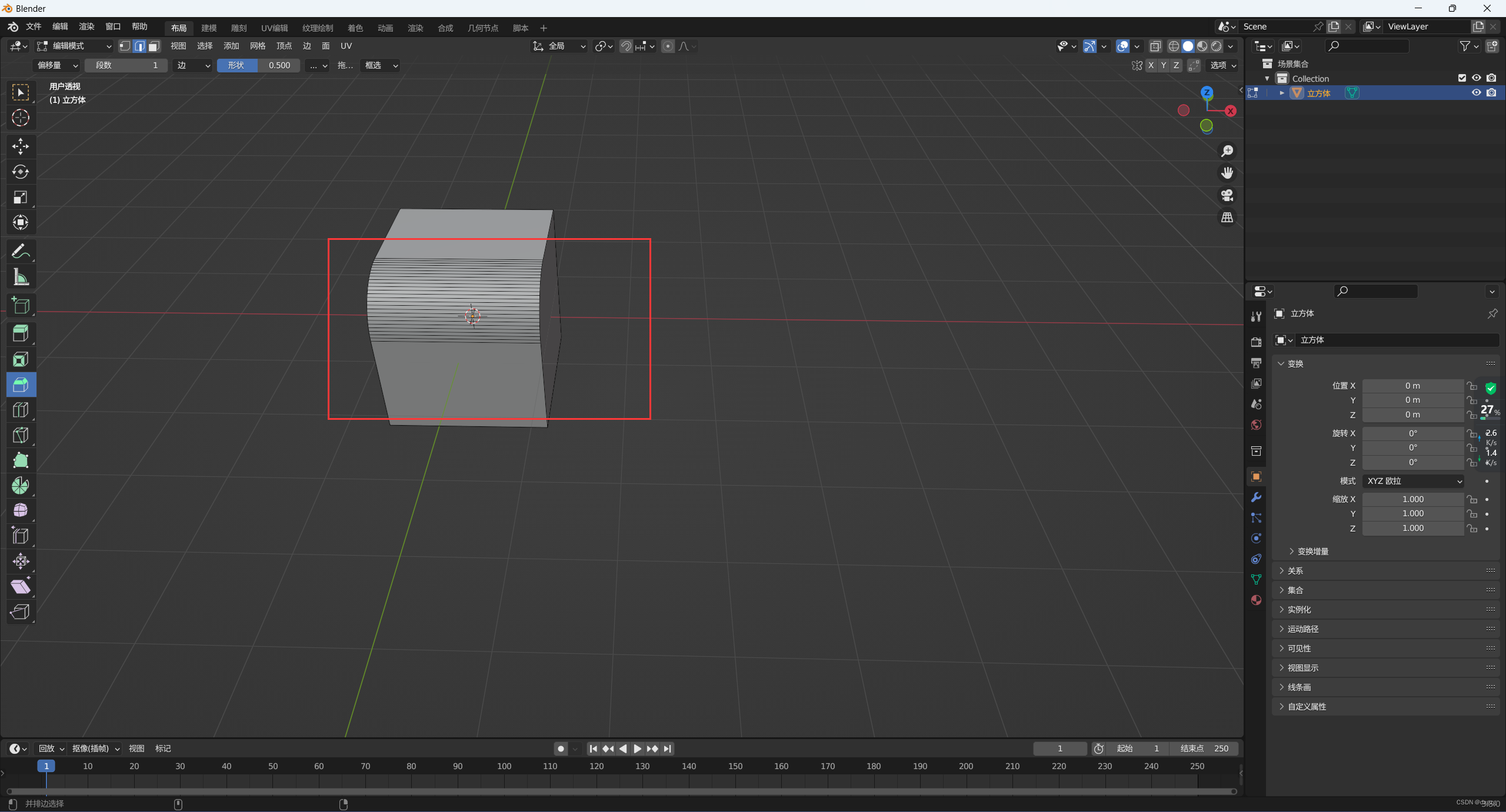
Task: Open the 回放 playback popover
Action: 51,748
